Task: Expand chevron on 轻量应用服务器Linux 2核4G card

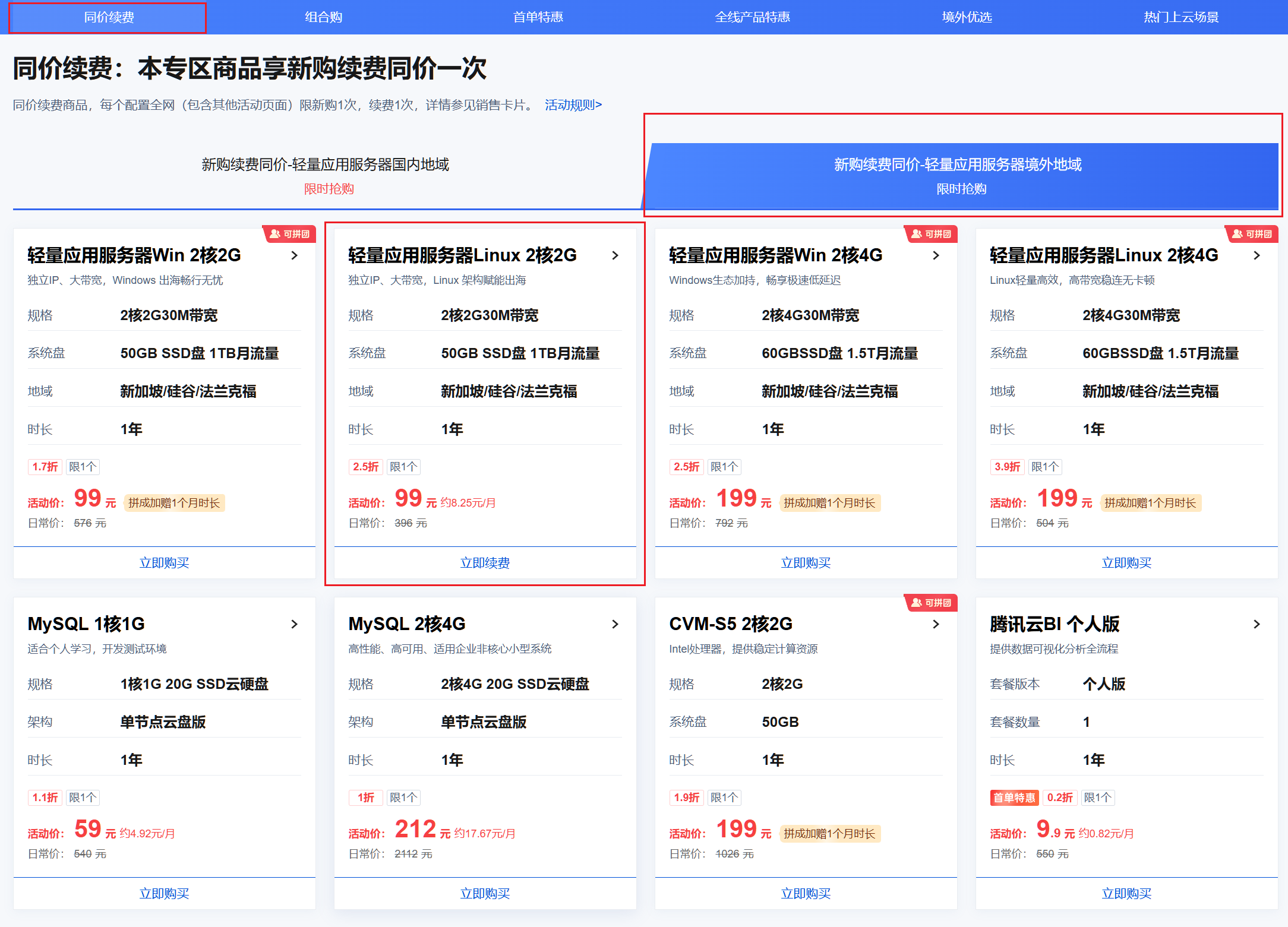Action: (1257, 255)
